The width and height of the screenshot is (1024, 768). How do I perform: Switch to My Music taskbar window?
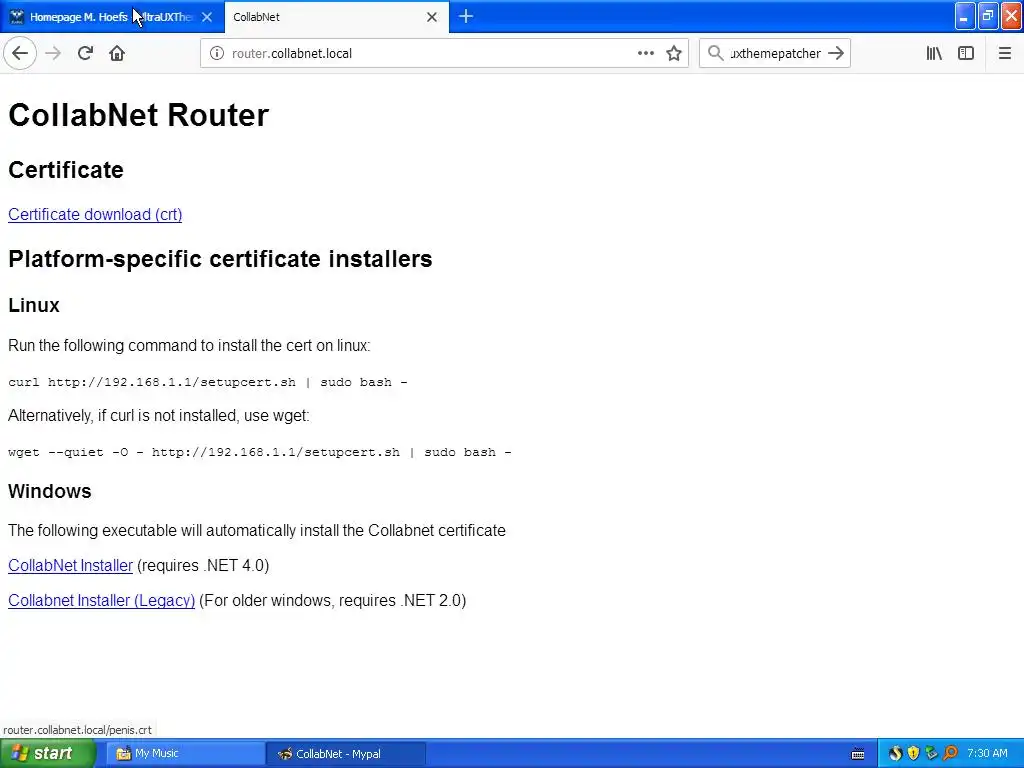(x=185, y=754)
